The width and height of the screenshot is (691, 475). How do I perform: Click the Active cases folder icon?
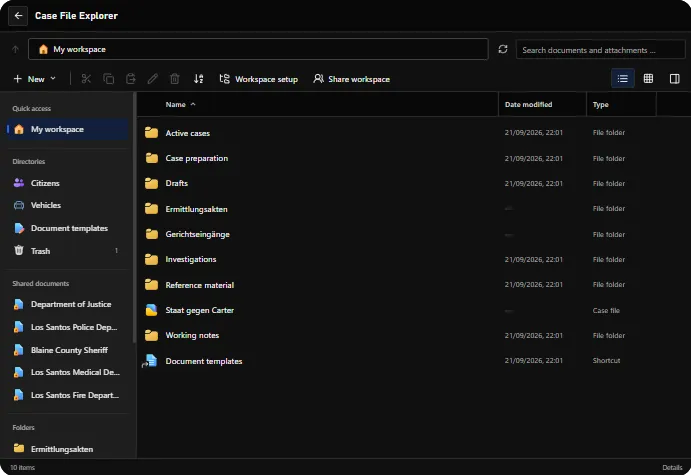[x=151, y=133]
